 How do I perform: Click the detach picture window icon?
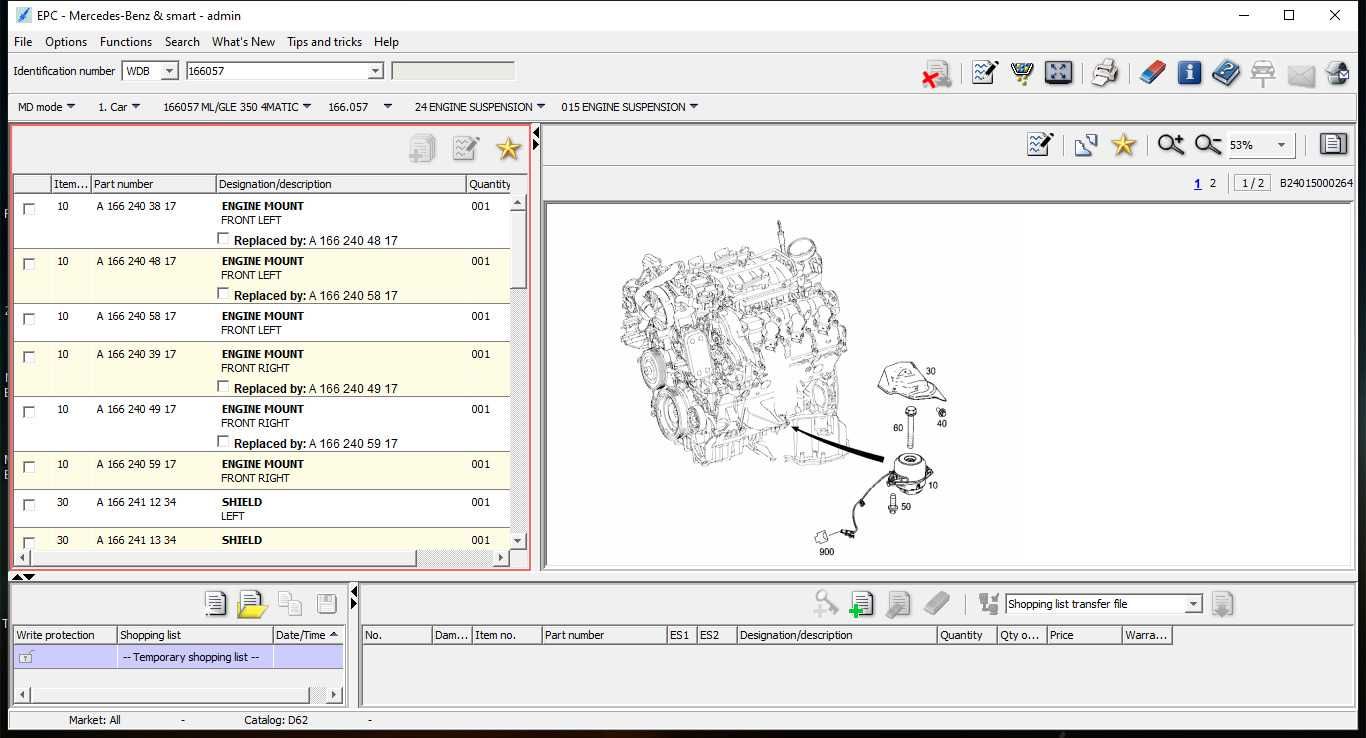click(x=1086, y=145)
